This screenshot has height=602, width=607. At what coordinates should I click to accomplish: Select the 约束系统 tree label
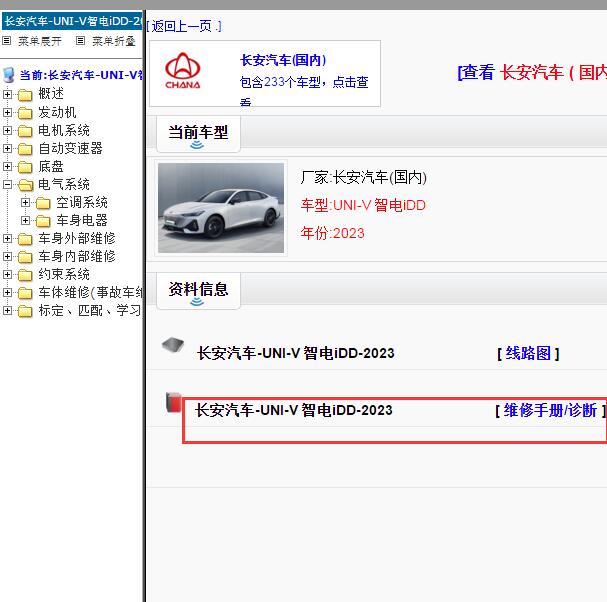coord(64,274)
